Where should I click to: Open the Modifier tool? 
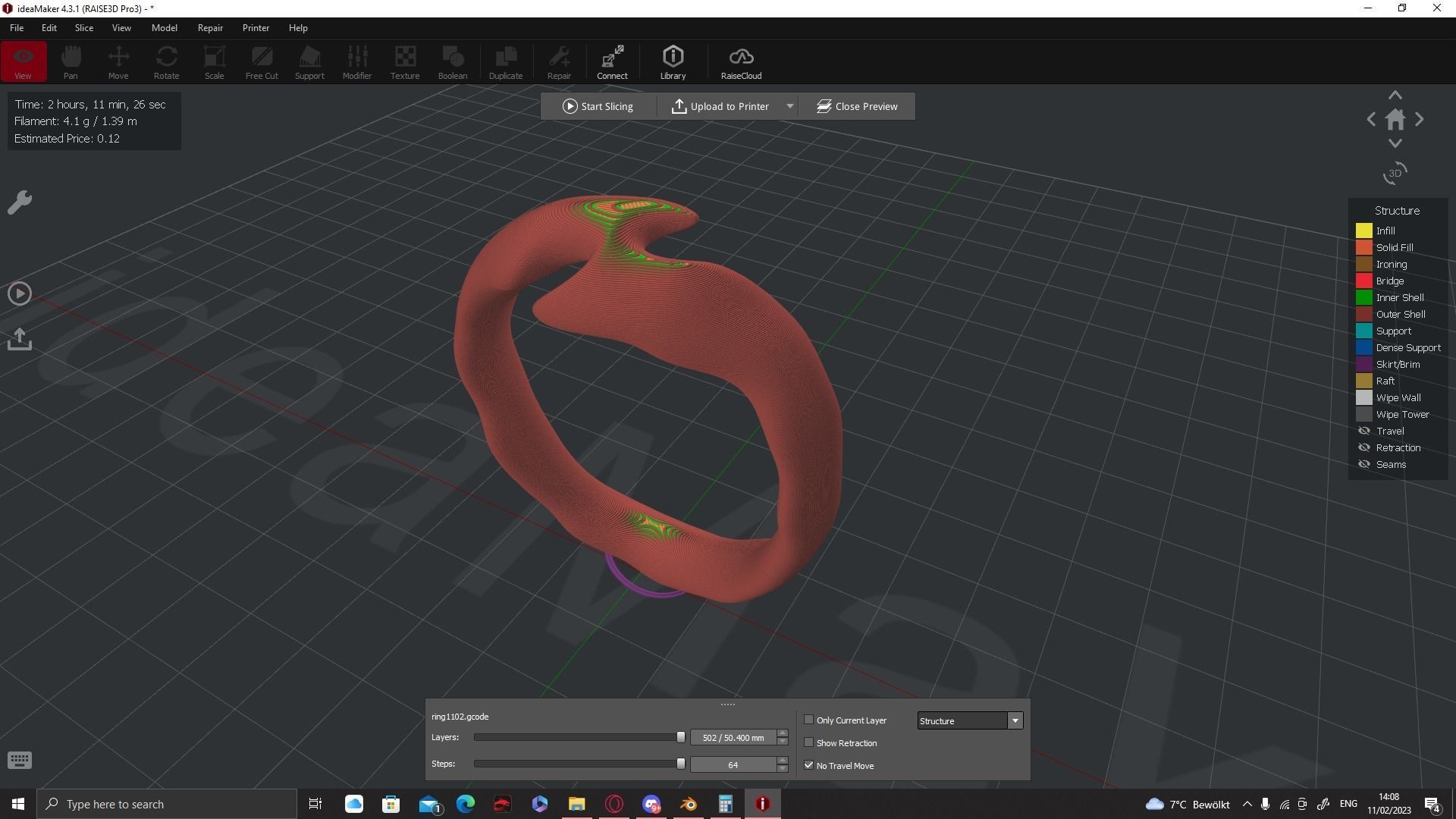(357, 61)
